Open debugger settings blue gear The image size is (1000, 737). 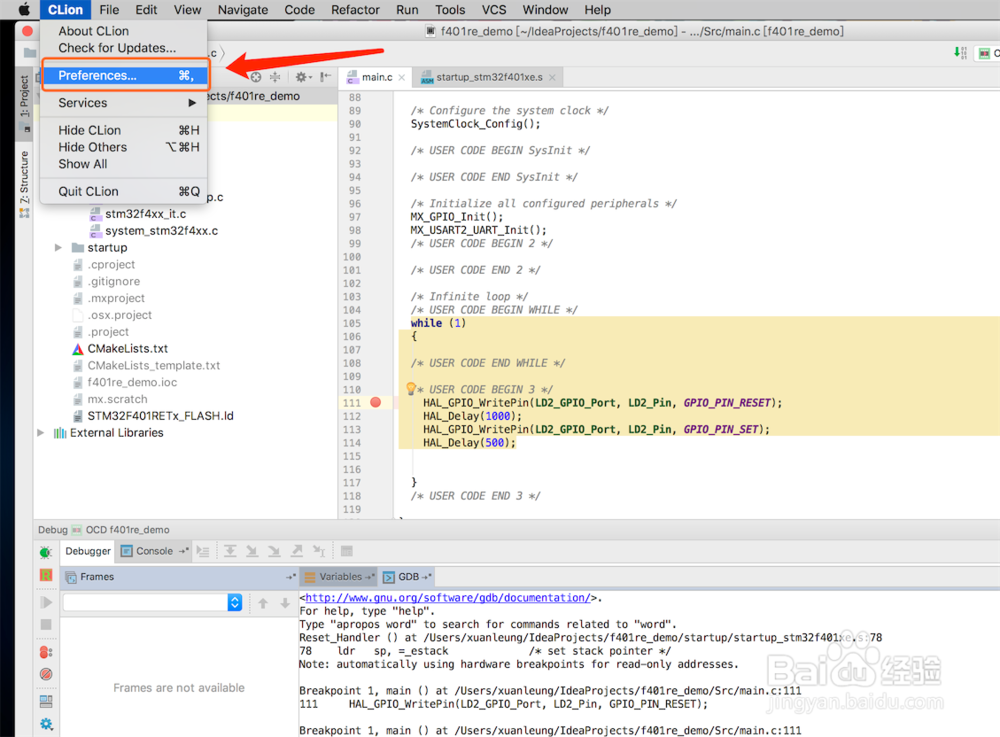click(x=46, y=724)
